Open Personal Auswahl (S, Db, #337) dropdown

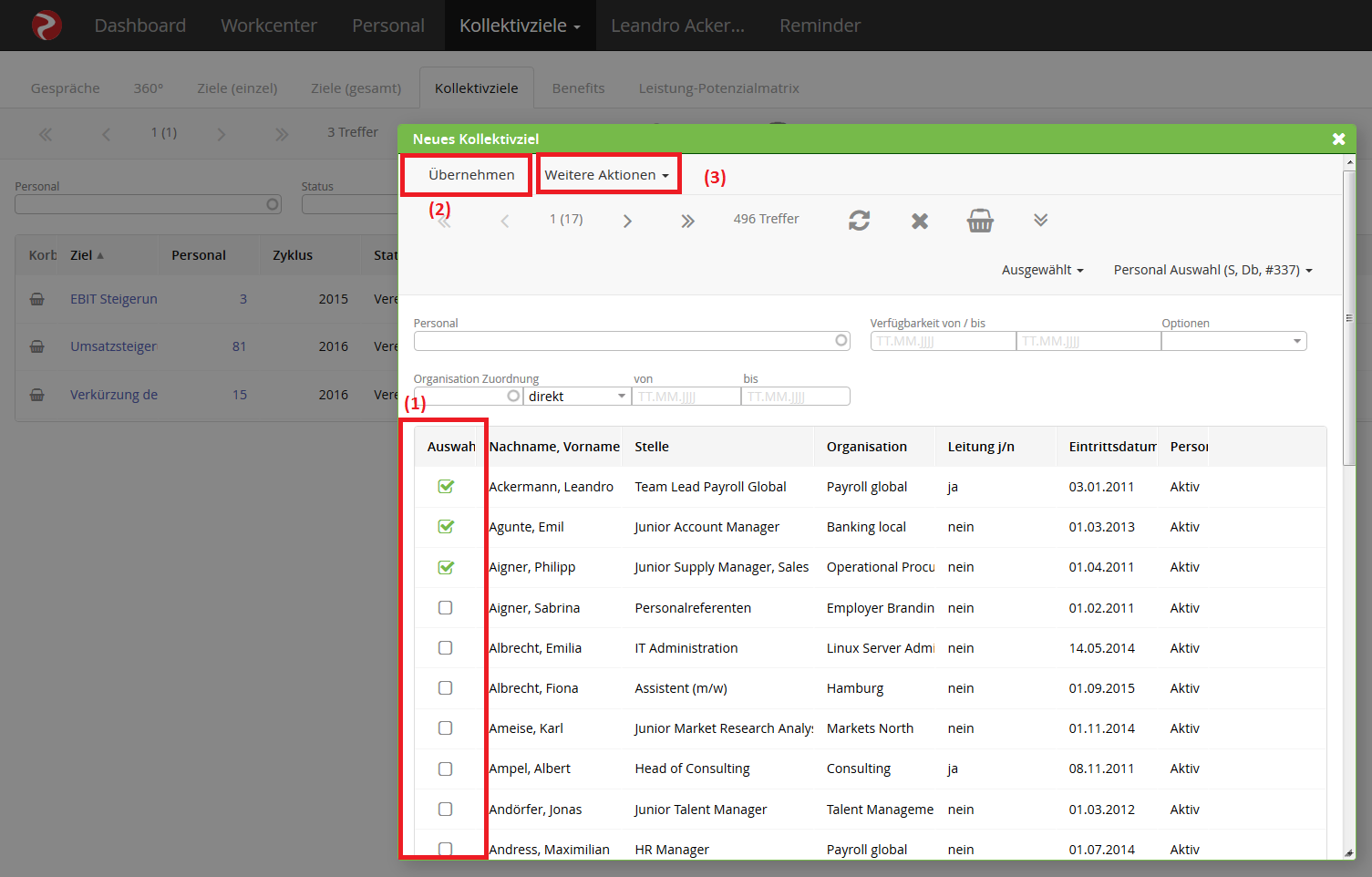pyautogui.click(x=1212, y=270)
